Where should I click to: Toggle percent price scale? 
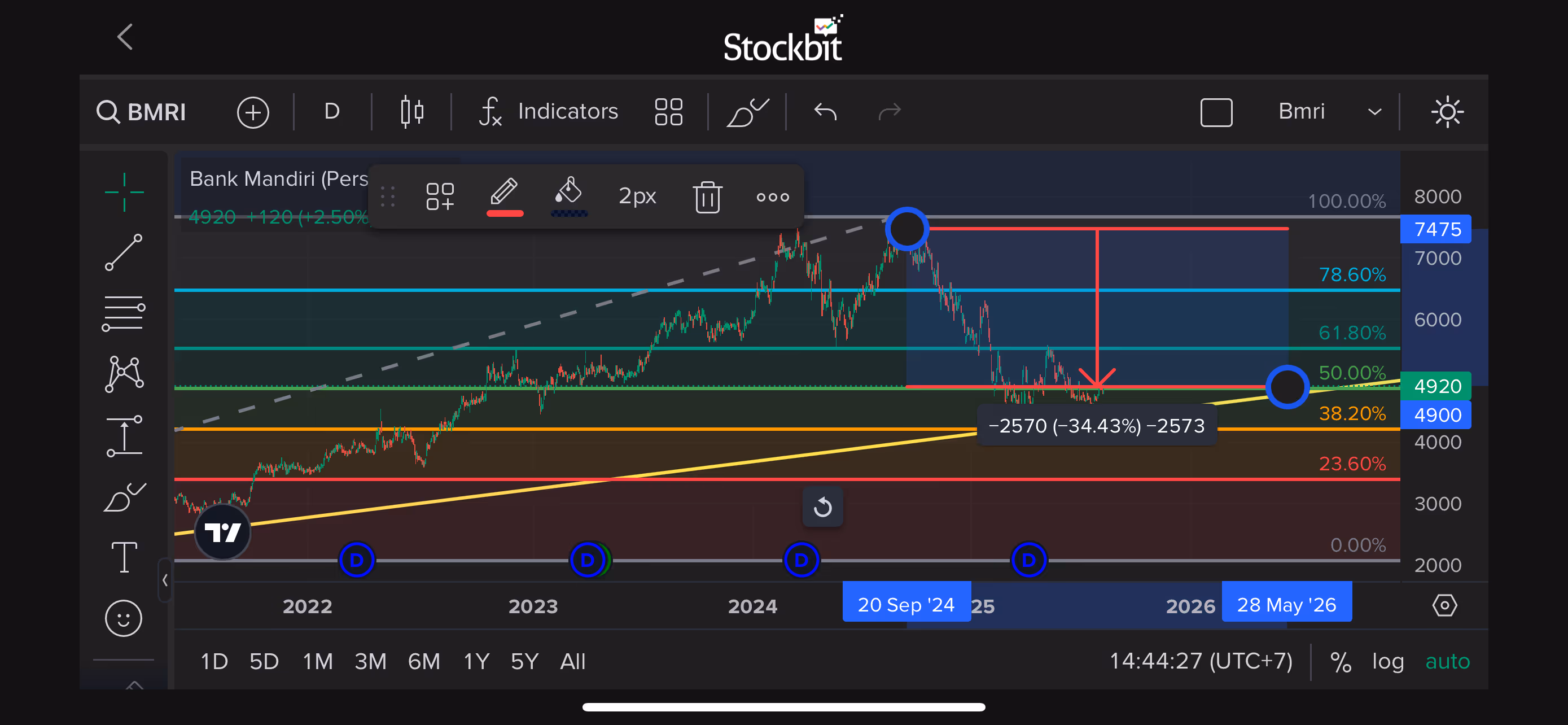coord(1340,661)
